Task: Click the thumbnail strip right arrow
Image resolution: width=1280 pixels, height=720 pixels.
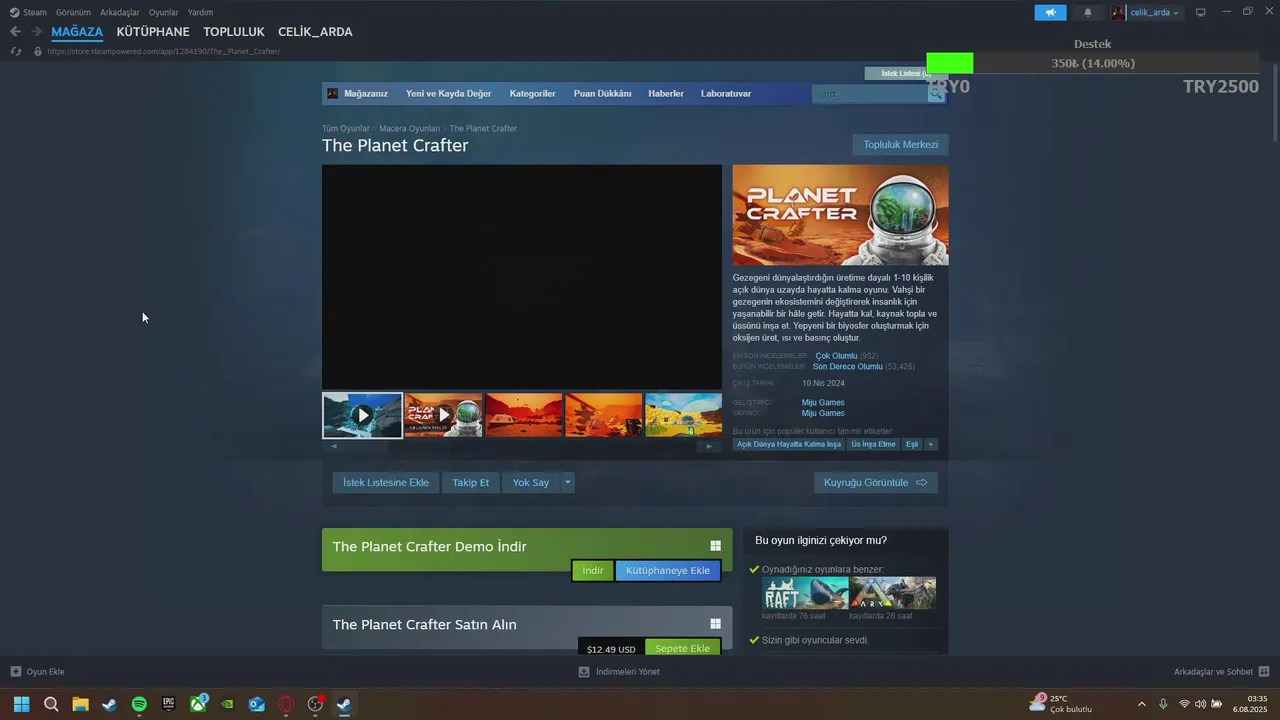Action: tap(709, 447)
